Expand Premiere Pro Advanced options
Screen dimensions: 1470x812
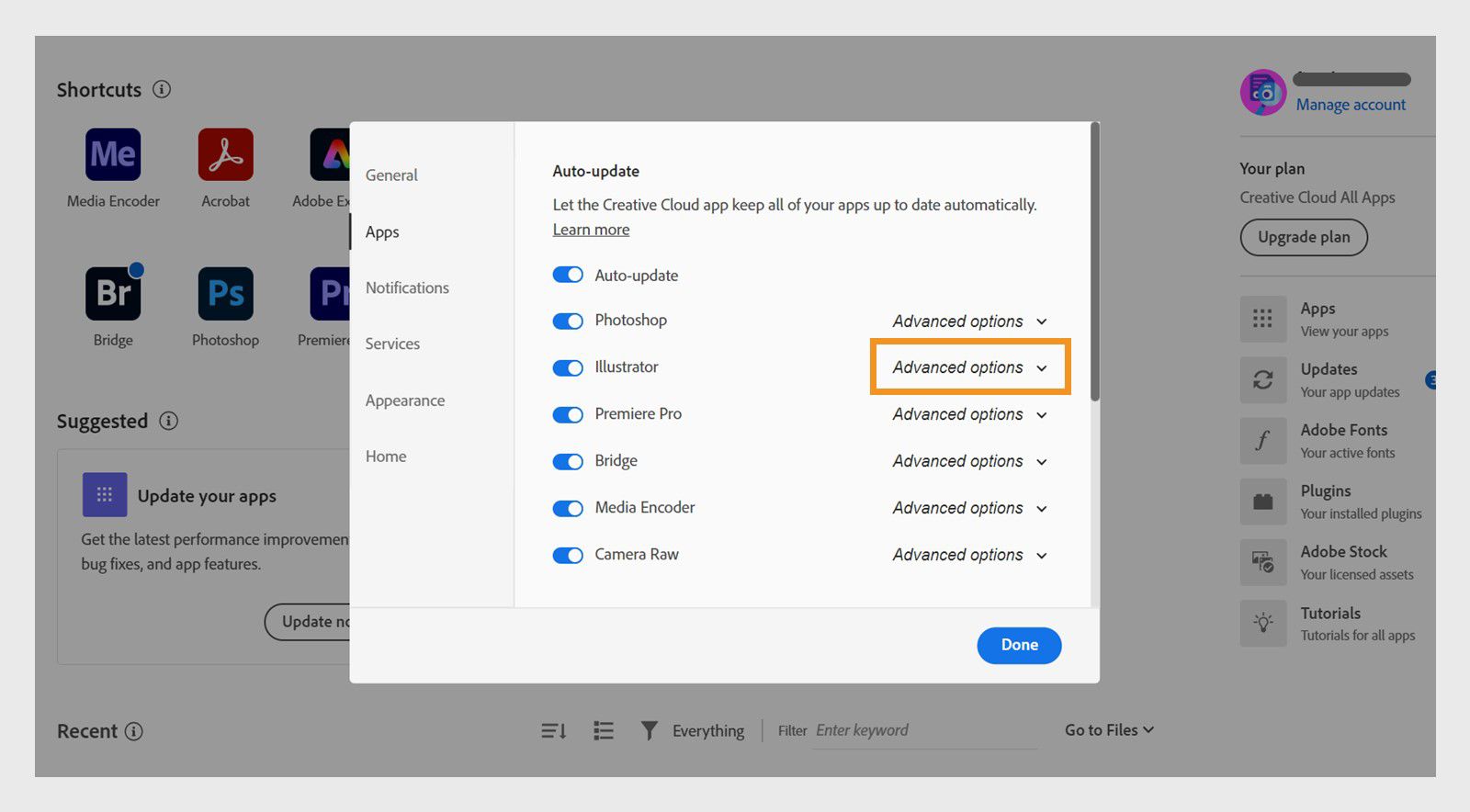[969, 414]
